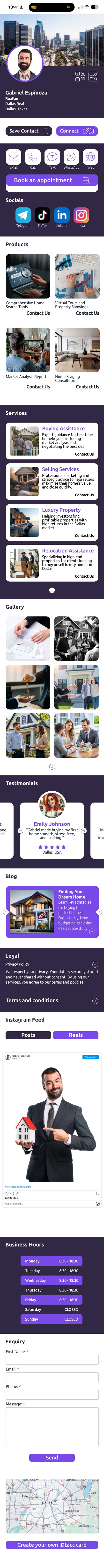Click Book an appointment button
The image size is (104, 1568).
click(x=52, y=180)
